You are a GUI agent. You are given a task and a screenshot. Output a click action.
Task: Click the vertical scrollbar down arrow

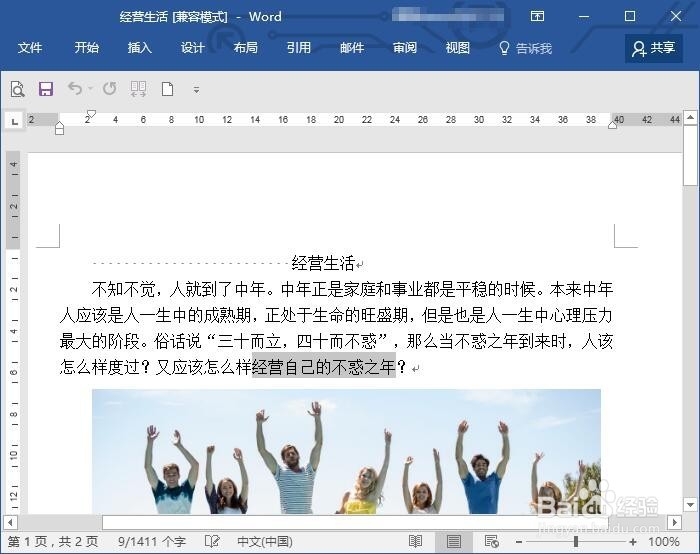coord(691,505)
